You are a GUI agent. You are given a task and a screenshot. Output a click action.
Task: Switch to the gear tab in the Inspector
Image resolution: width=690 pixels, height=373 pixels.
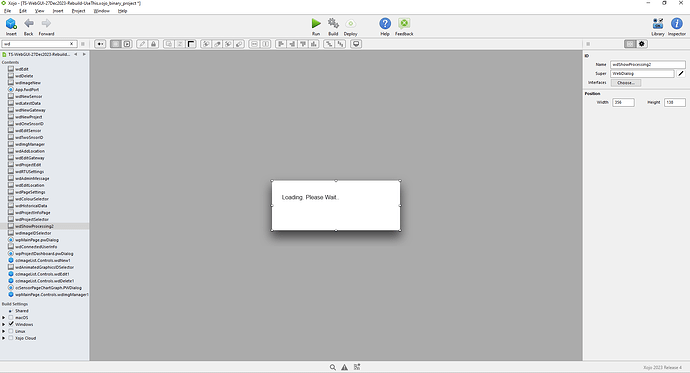(x=642, y=44)
